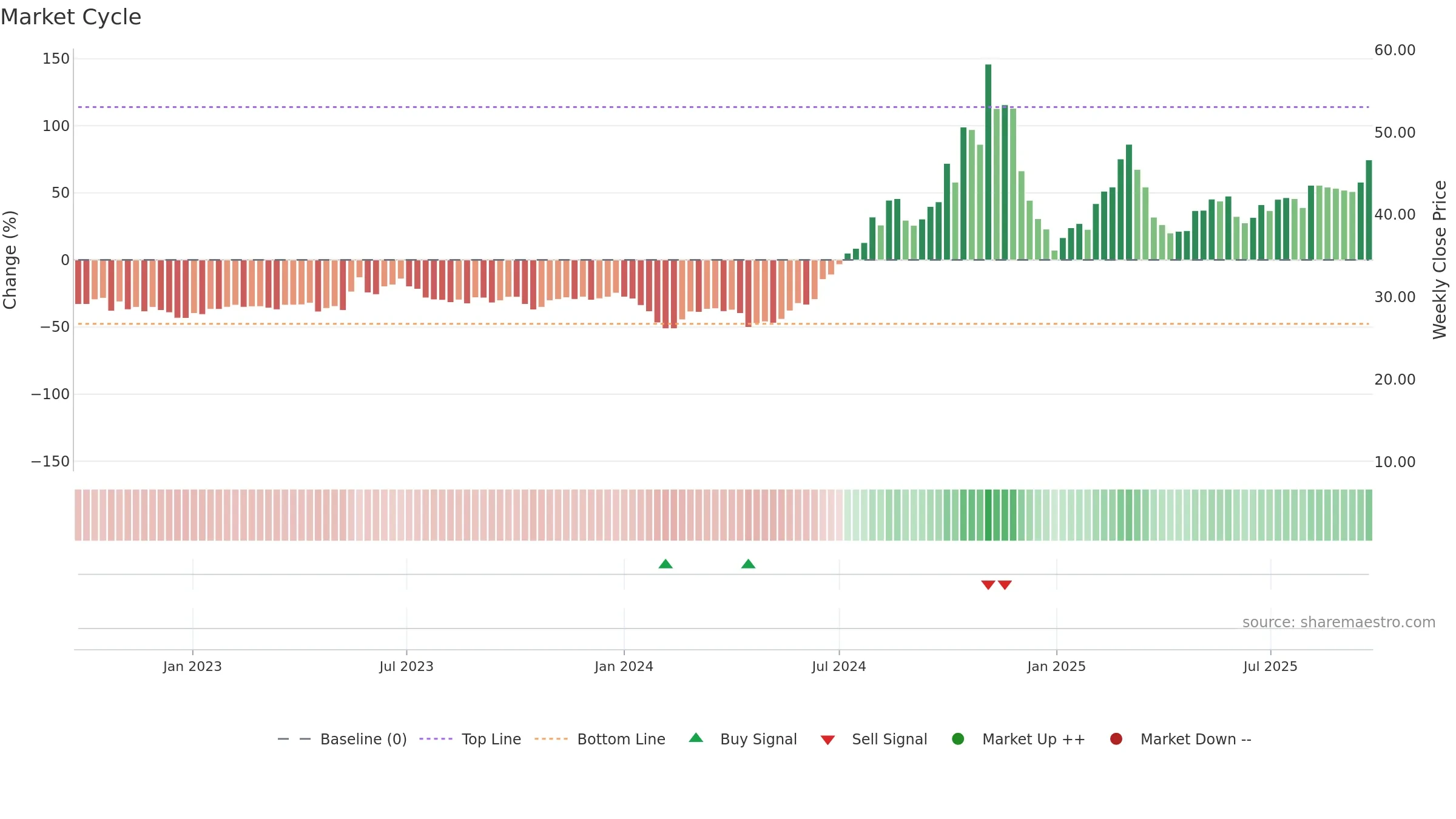Click the Jan 2024 axis label
Image resolution: width=1456 pixels, height=819 pixels.
click(624, 667)
